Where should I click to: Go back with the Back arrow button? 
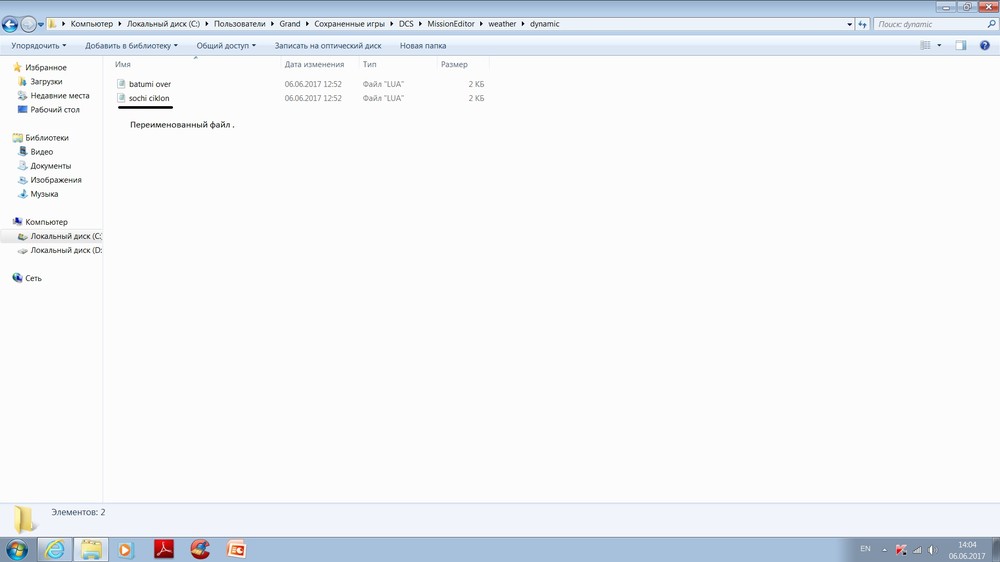coord(10,24)
